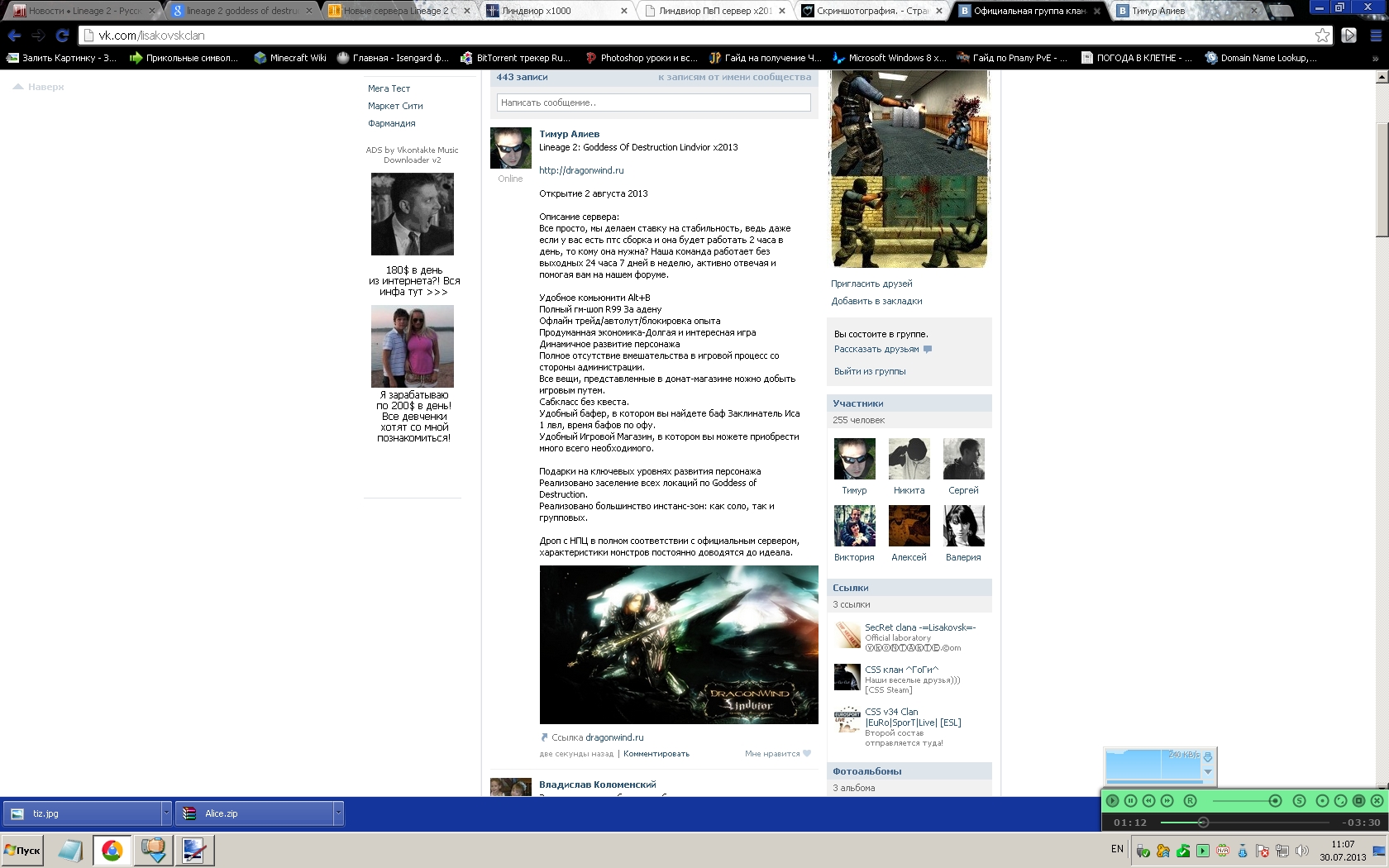
Task: Switch to the Новые сервера Lineage 2 tab
Action: 399,11
